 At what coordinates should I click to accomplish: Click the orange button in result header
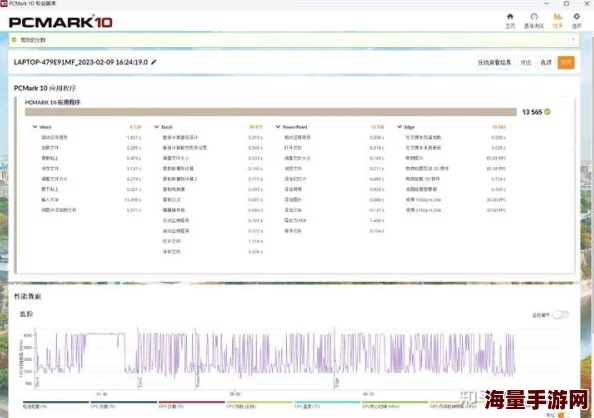tap(566, 63)
